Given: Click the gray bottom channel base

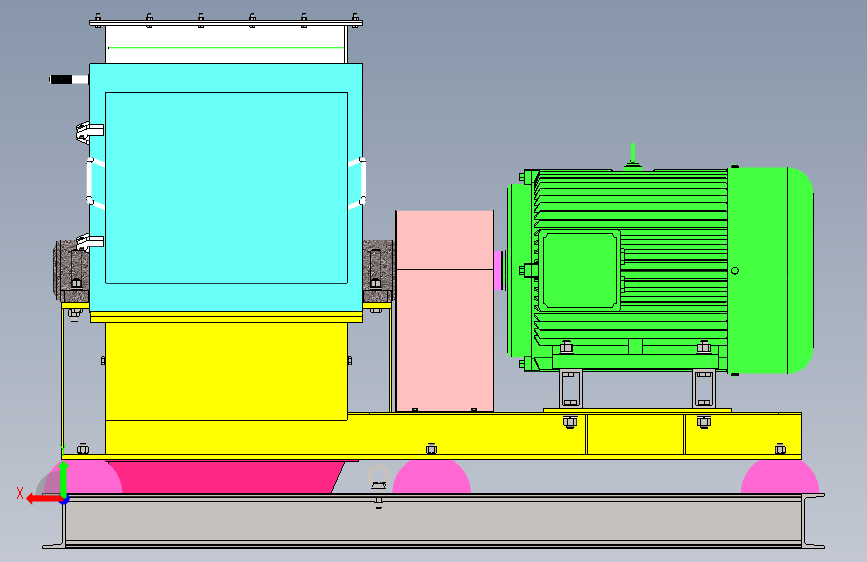Looking at the screenshot, I should [x=434, y=521].
